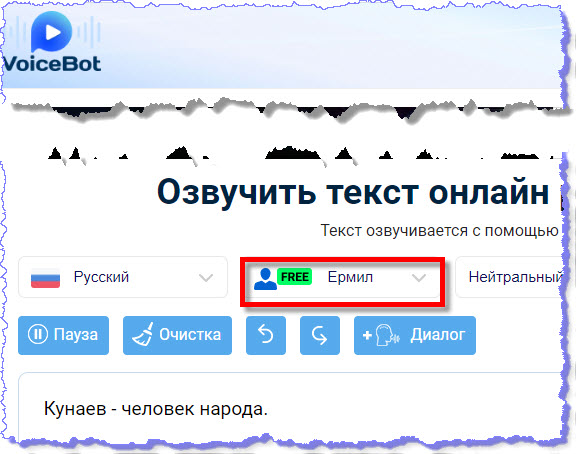
Task: Click the undo arrow button
Action: tap(266, 335)
